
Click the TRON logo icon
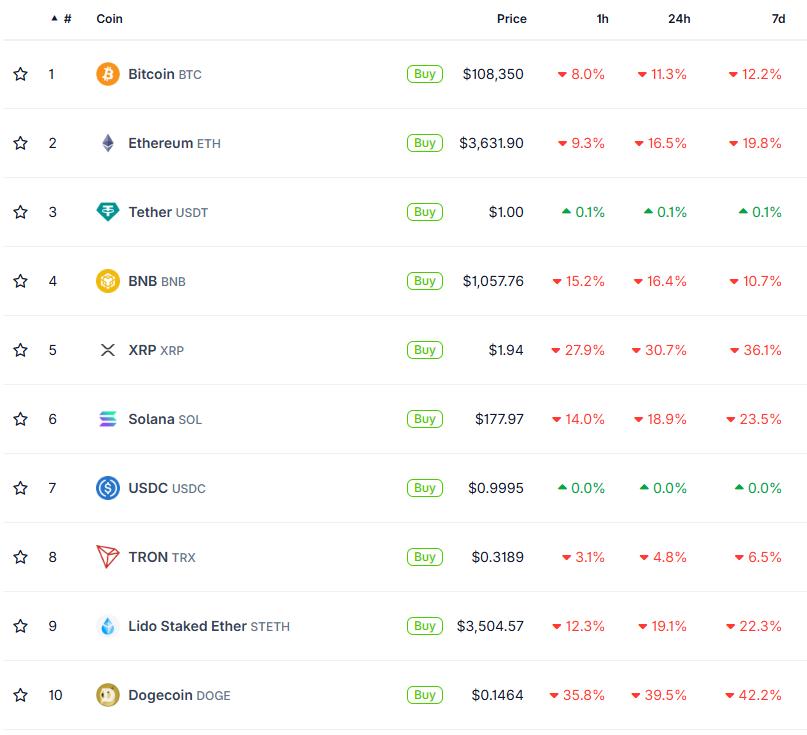pos(107,557)
